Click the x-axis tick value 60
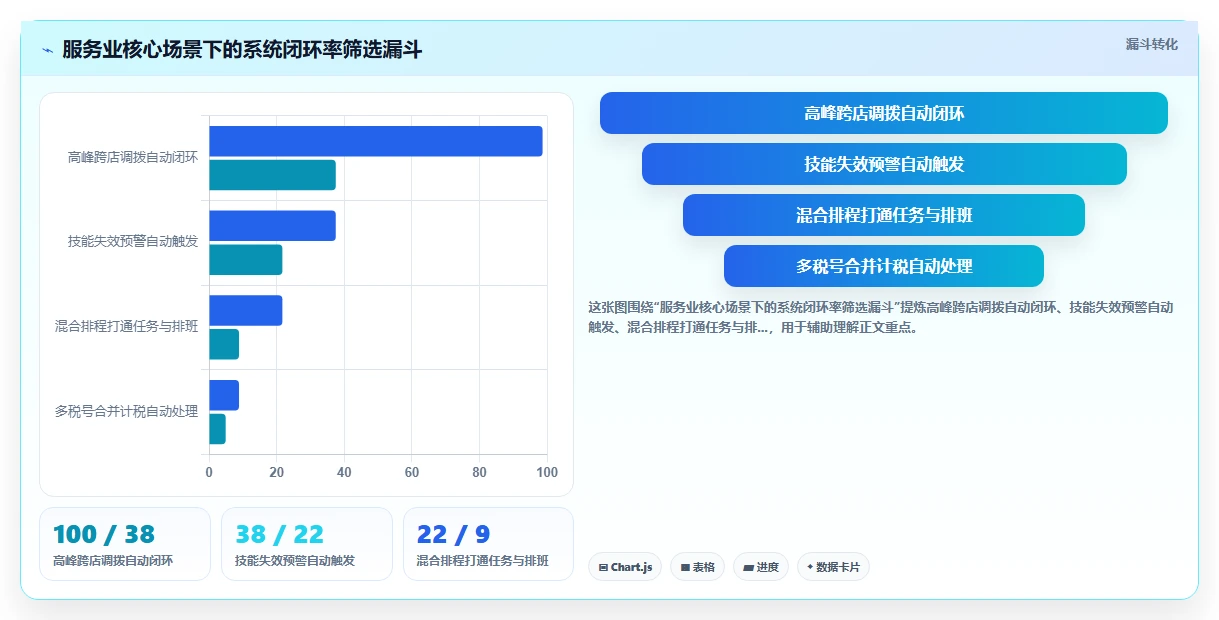Image resolution: width=1219 pixels, height=620 pixels. (x=412, y=472)
